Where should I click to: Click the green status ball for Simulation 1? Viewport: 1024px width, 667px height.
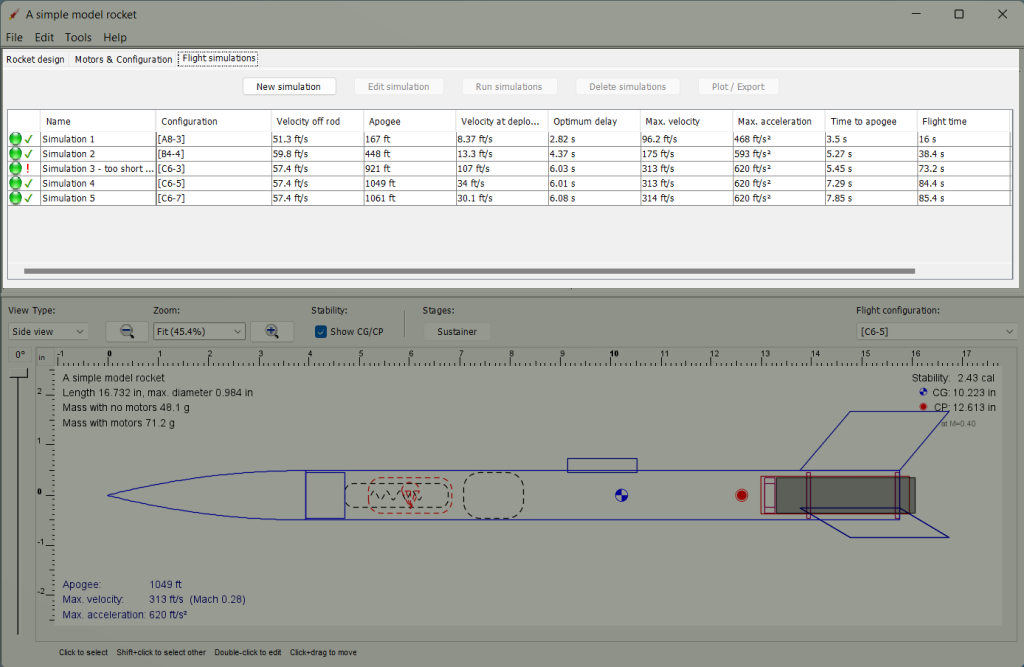pyautogui.click(x=16, y=139)
